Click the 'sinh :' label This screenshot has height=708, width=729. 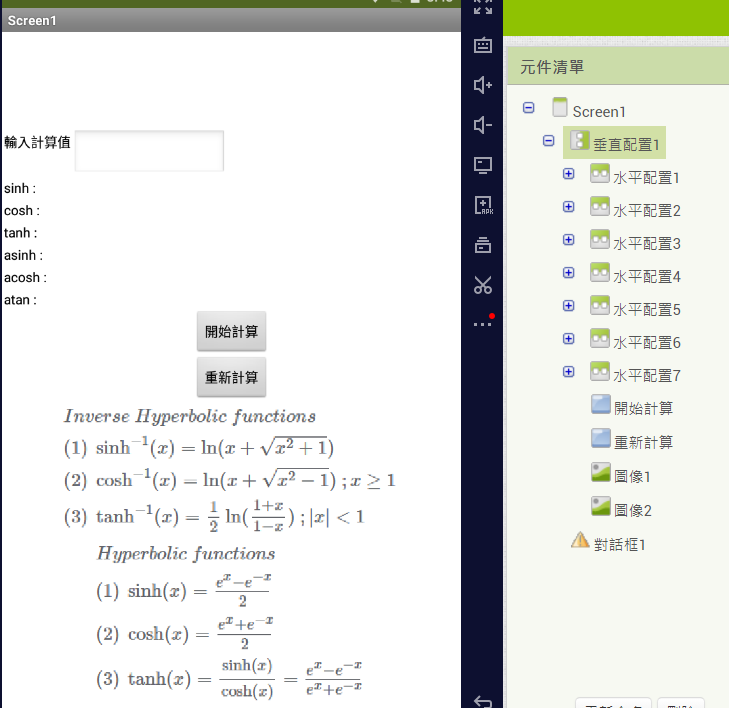20,188
